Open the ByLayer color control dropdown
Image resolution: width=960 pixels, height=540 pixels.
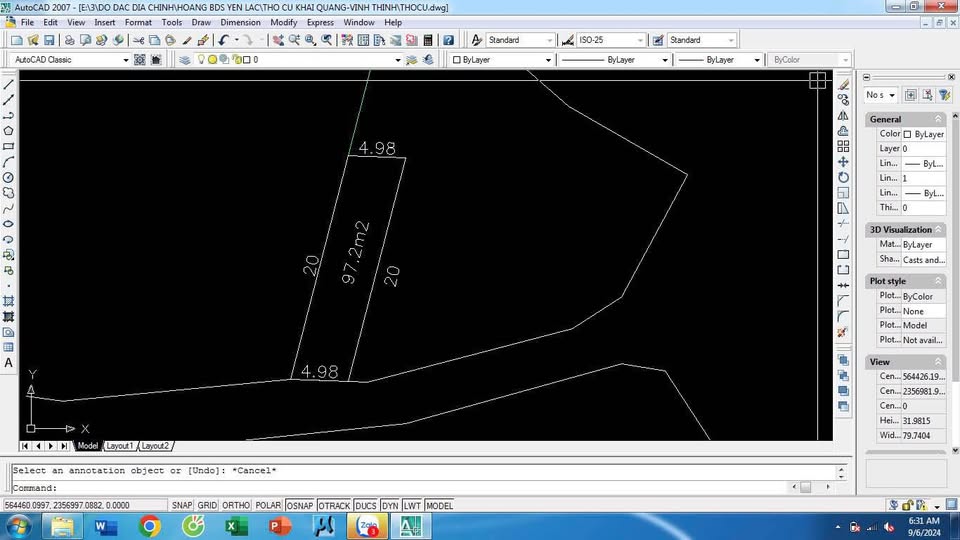[547, 60]
